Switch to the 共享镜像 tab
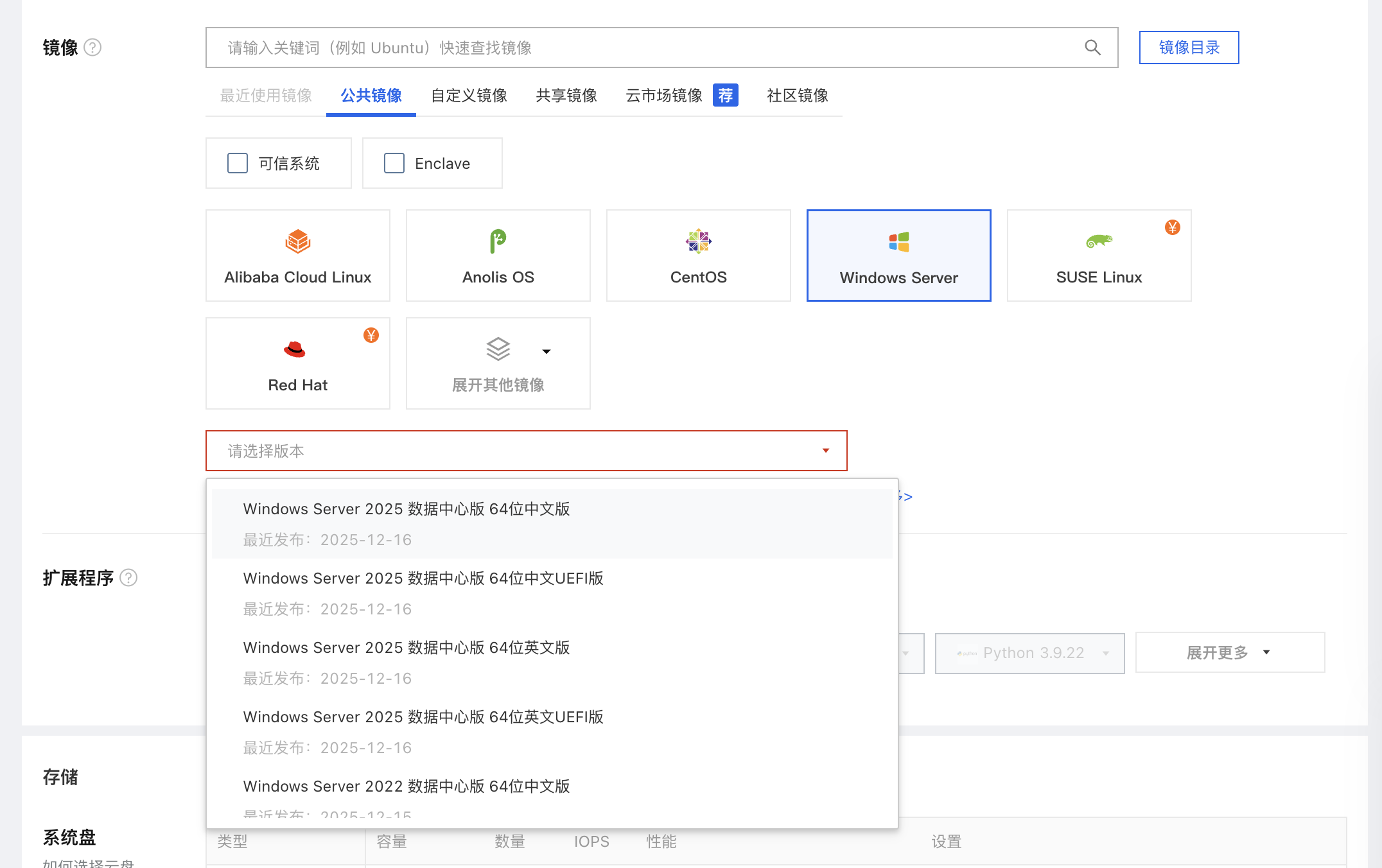Image resolution: width=1382 pixels, height=868 pixels. pyautogui.click(x=566, y=96)
